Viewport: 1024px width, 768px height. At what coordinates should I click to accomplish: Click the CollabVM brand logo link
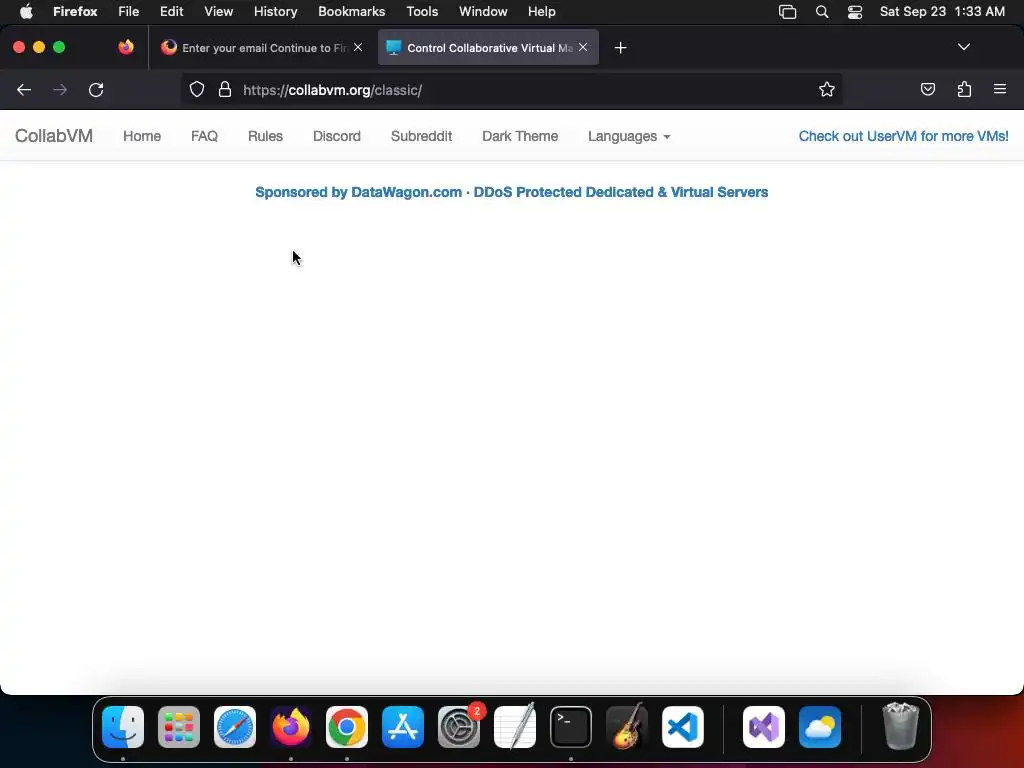click(x=54, y=136)
